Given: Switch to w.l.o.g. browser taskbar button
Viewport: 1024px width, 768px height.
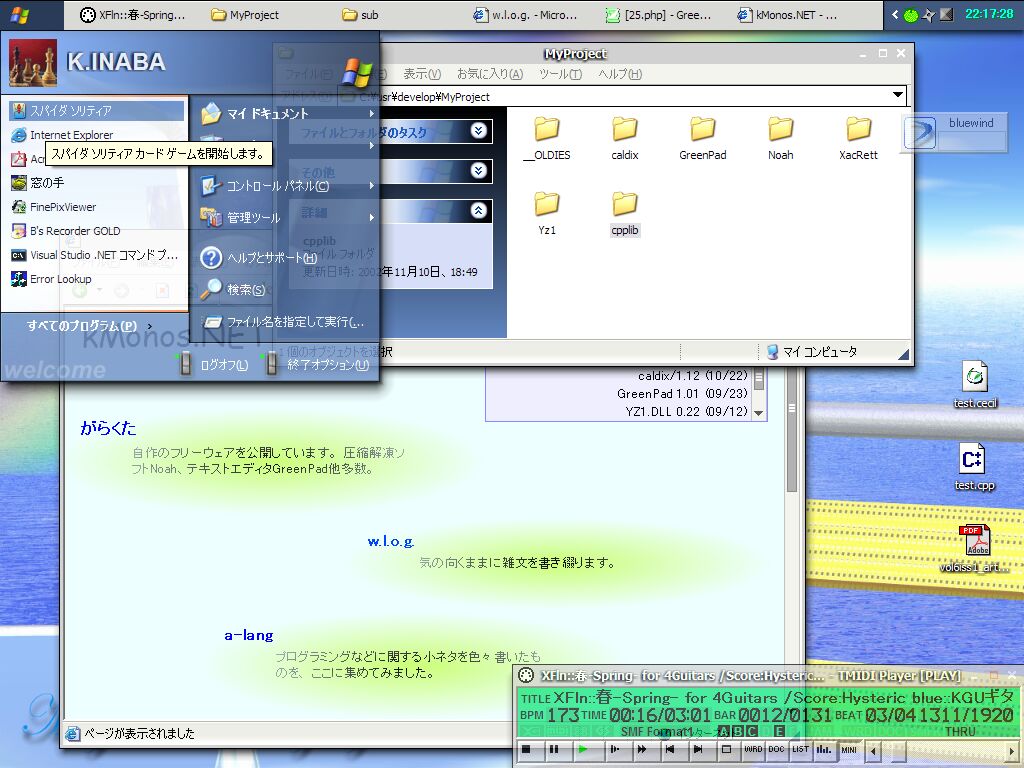Looking at the screenshot, I should point(525,15).
